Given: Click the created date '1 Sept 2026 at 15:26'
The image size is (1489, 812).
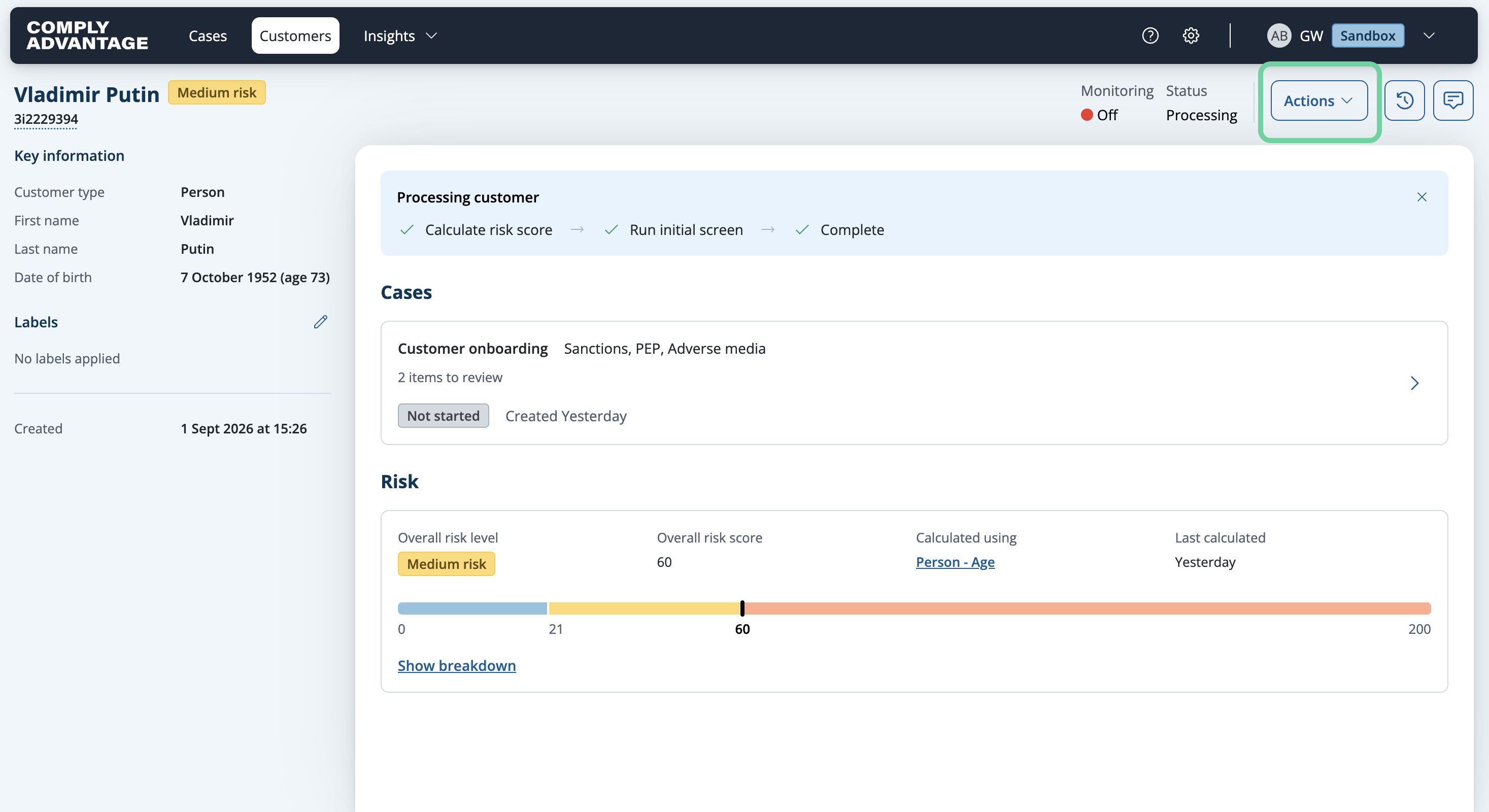Looking at the screenshot, I should point(244,429).
